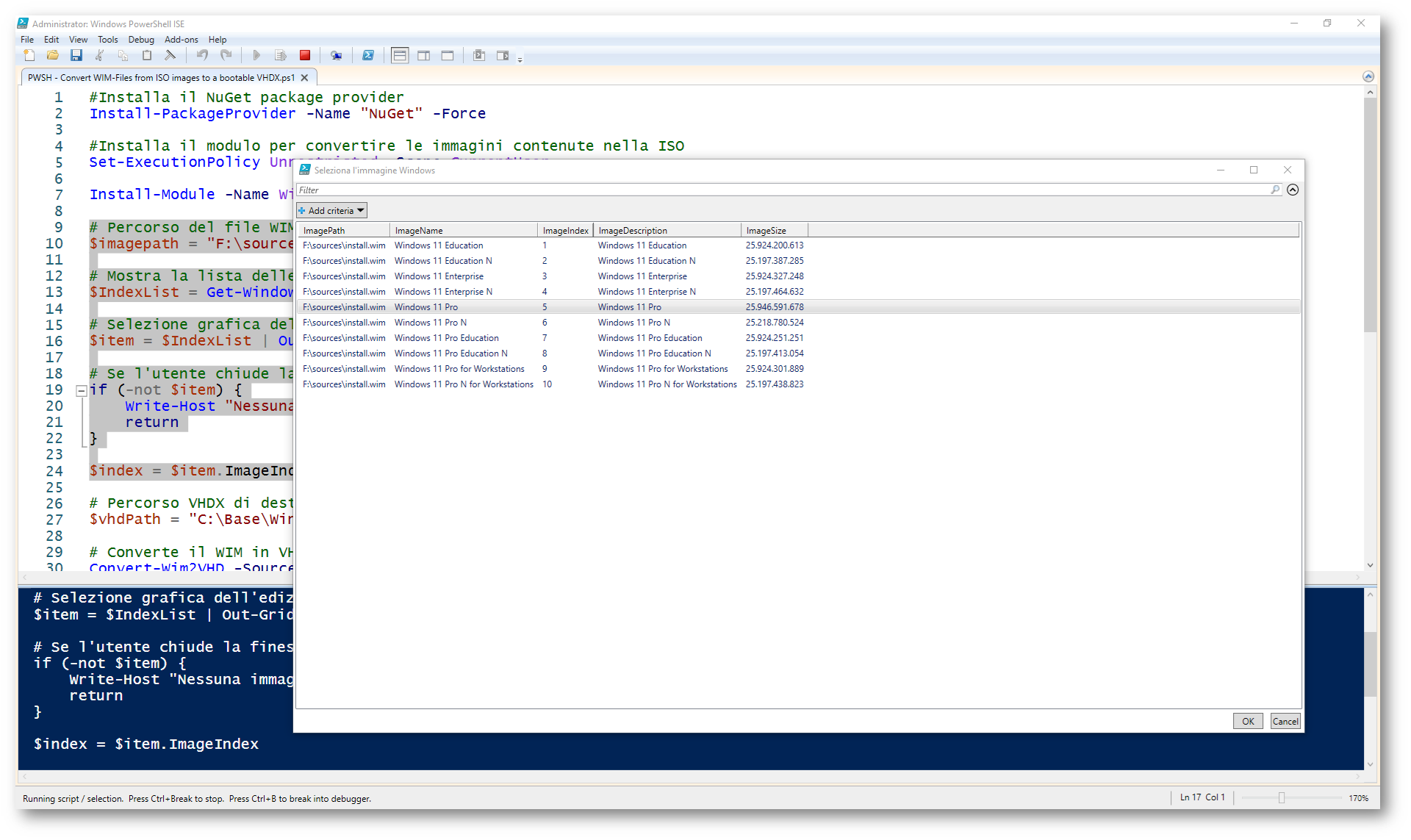
Task: Open the File menu
Action: point(27,40)
